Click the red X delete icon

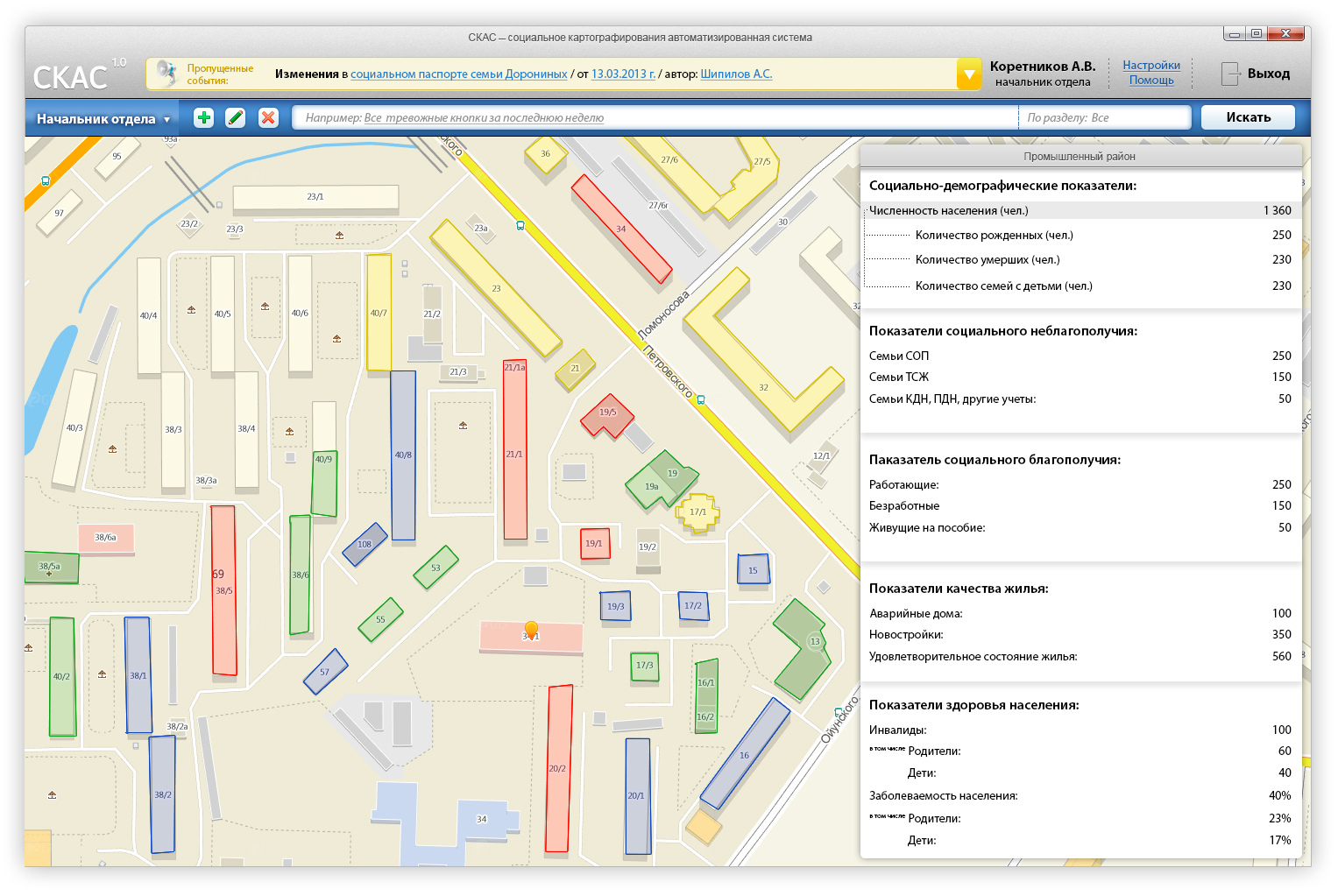pos(268,117)
